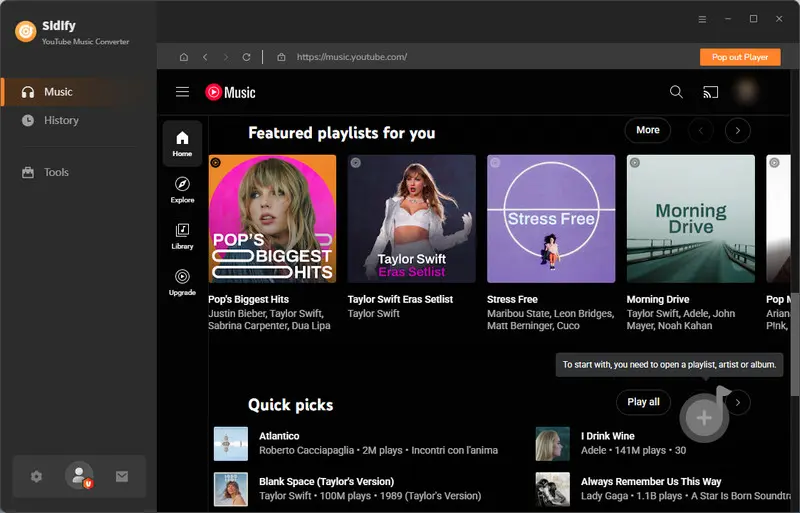
Task: Click the browser home icon
Action: click(x=184, y=57)
